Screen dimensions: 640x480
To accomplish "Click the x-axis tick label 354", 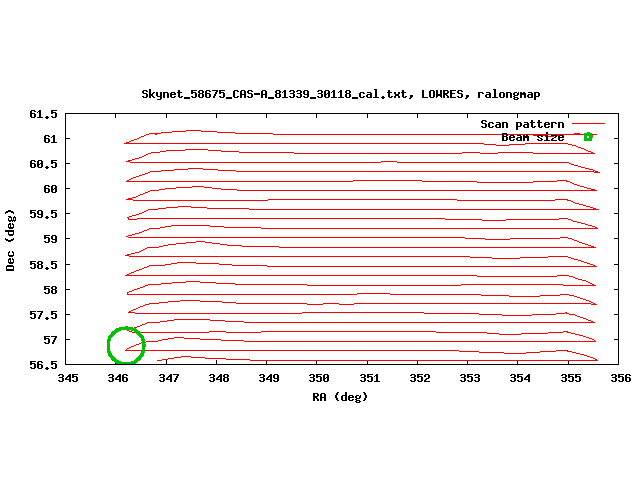I will [520, 378].
